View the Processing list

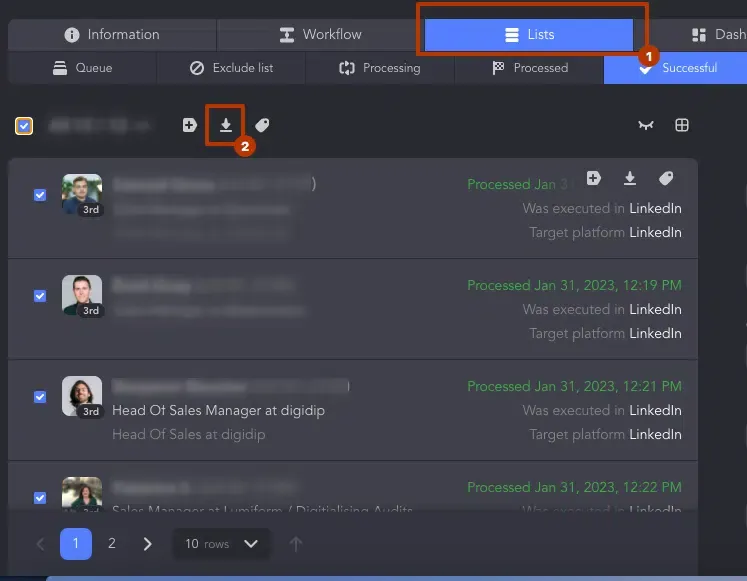point(380,68)
